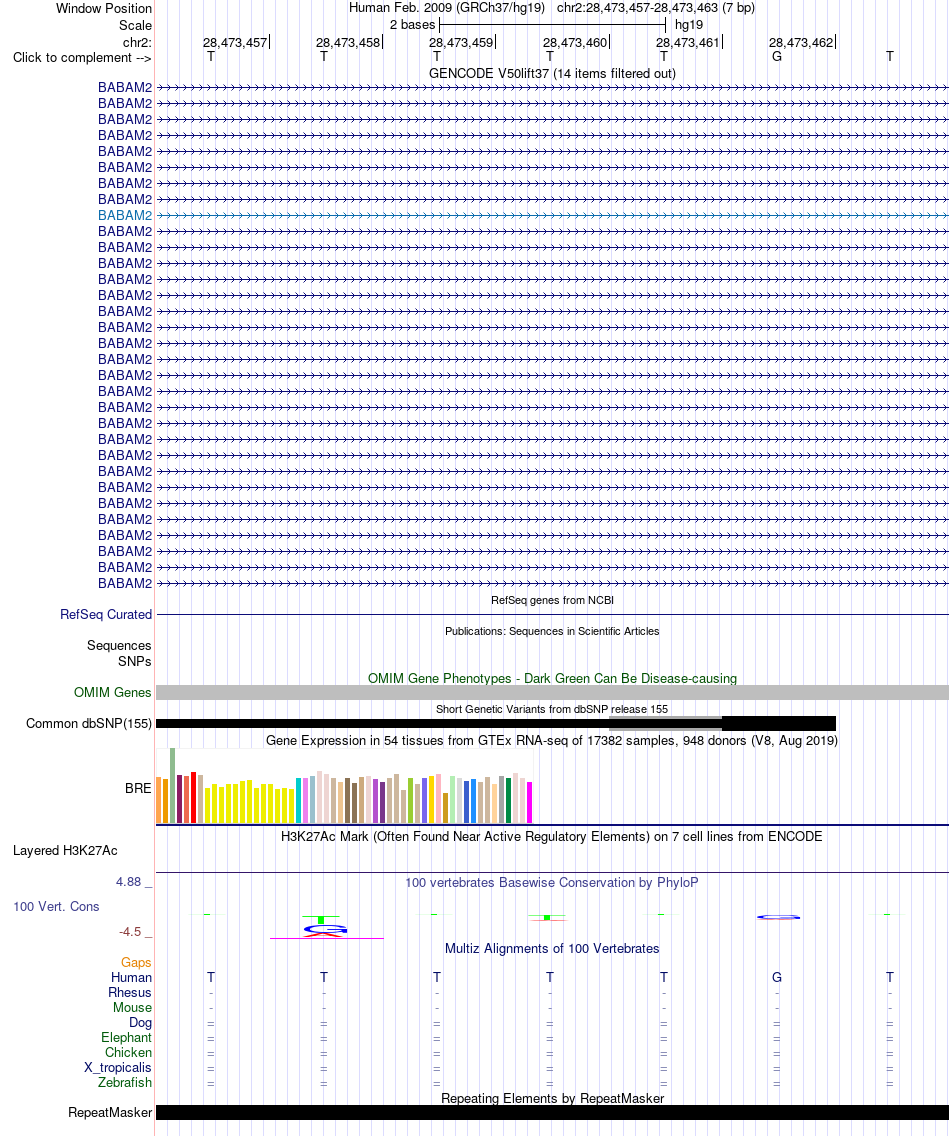Click the G base in the complement row

click(777, 57)
